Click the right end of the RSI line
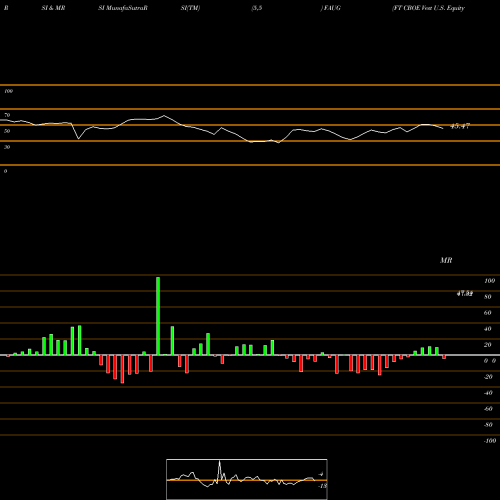 [x=443, y=128]
